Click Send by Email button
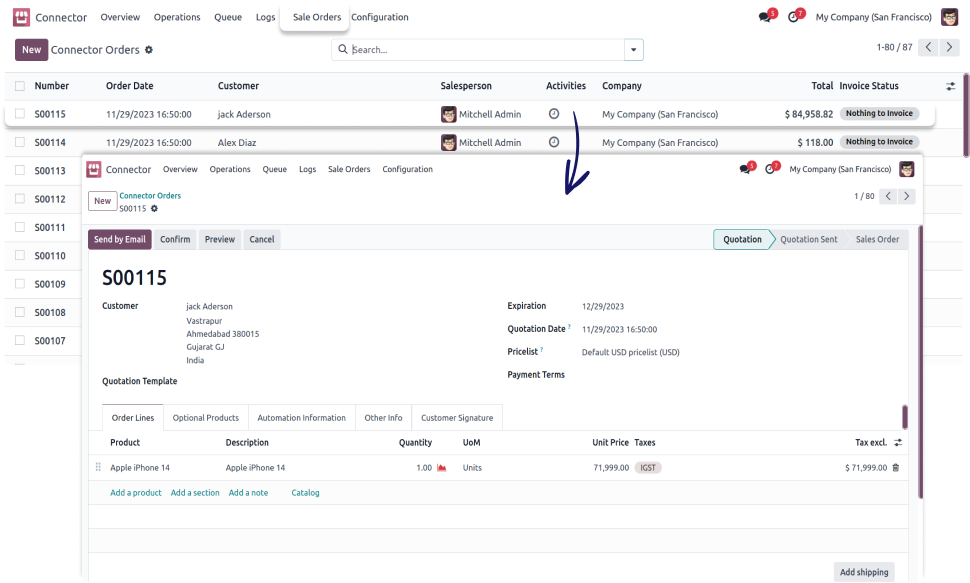Screen dimensions: 970x583 coord(119,240)
